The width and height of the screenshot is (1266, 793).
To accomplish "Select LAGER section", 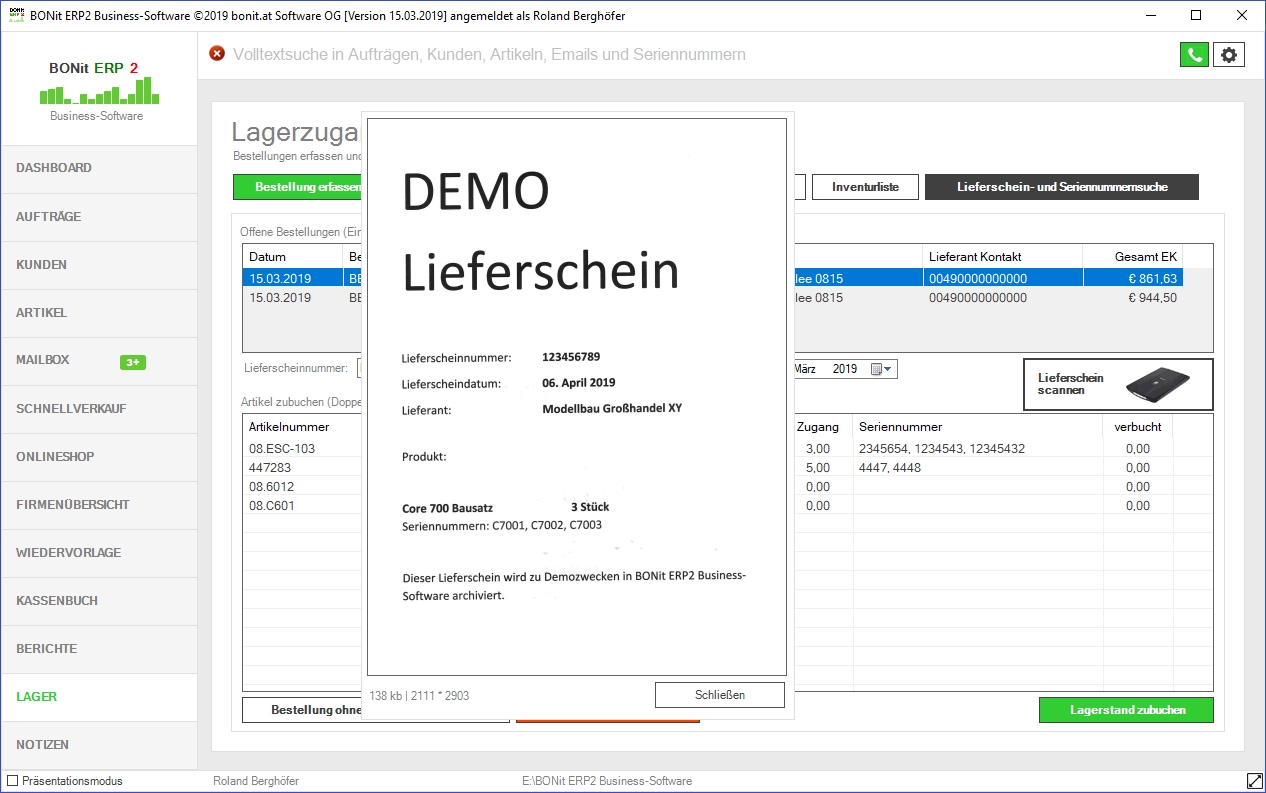I will pyautogui.click(x=98, y=697).
